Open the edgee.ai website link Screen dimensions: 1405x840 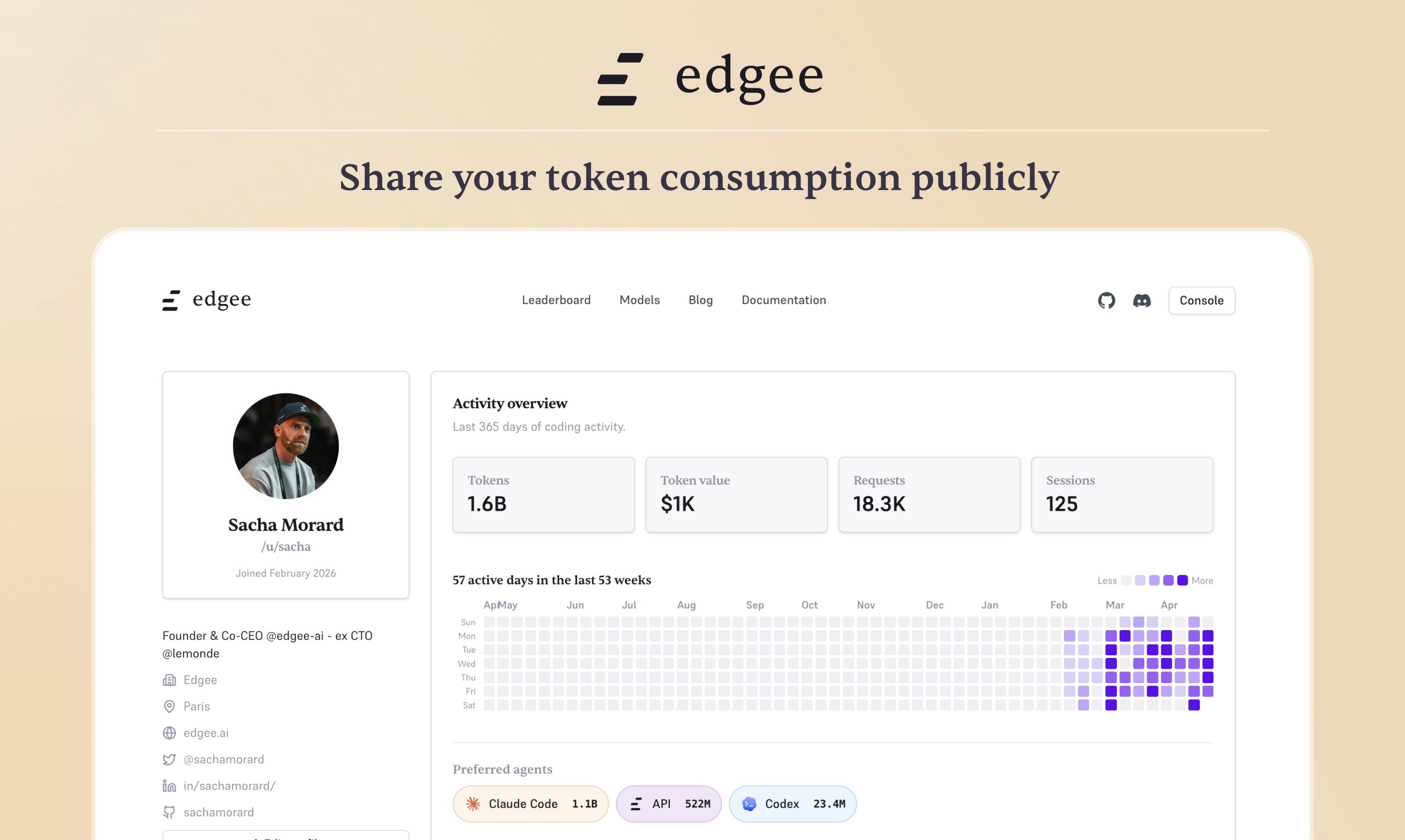(x=206, y=732)
